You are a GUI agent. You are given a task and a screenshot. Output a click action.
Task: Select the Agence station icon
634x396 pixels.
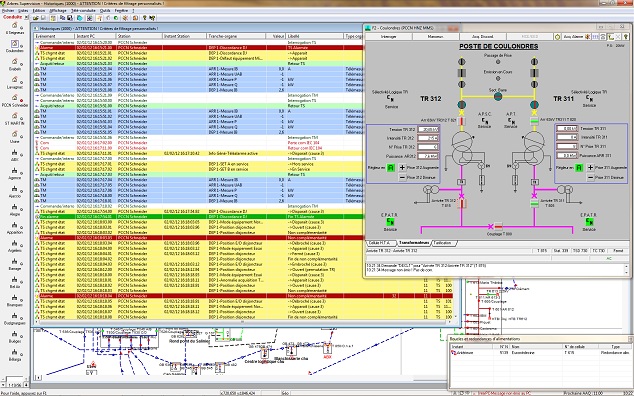click(15, 171)
